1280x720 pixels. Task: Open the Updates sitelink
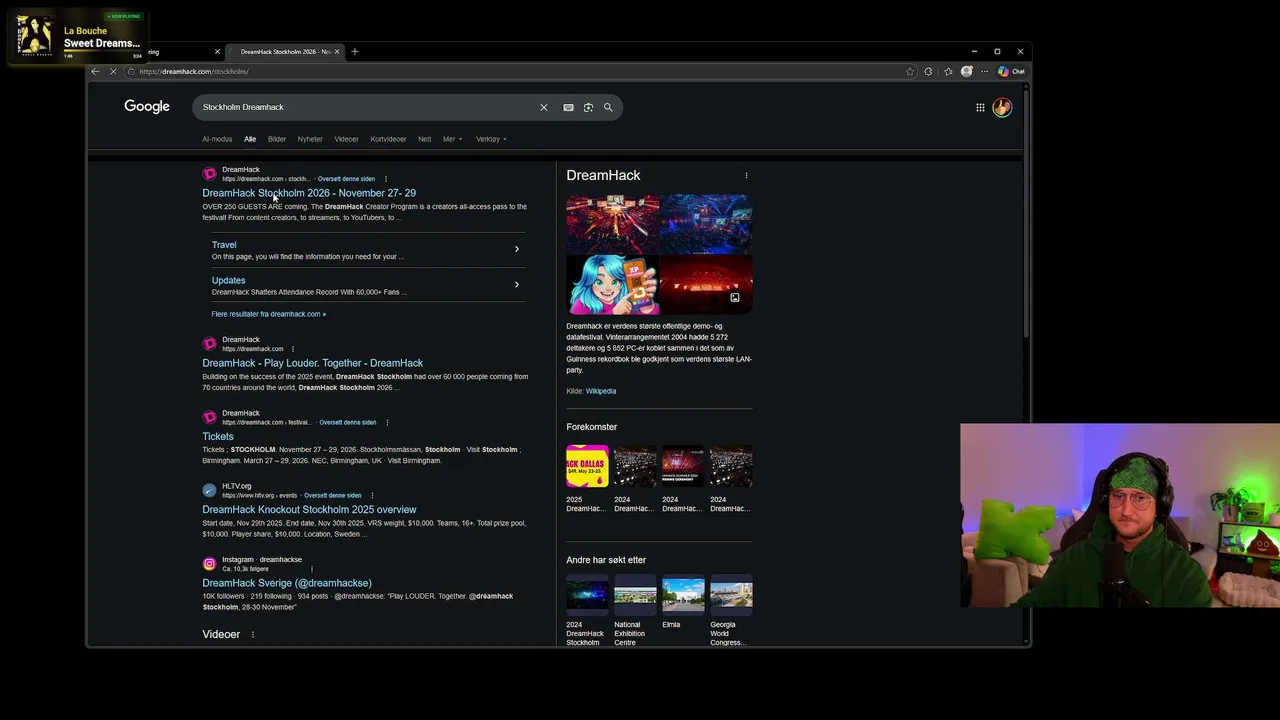click(228, 281)
